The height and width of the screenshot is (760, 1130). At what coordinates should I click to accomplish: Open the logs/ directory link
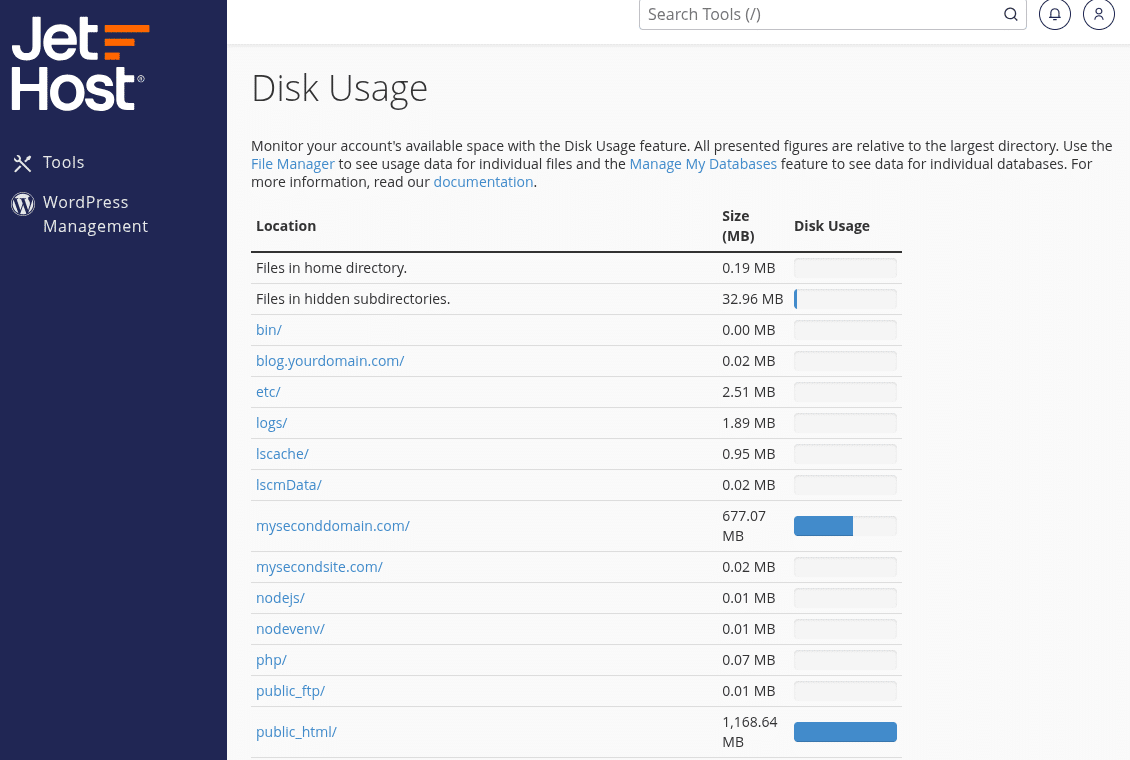[272, 423]
